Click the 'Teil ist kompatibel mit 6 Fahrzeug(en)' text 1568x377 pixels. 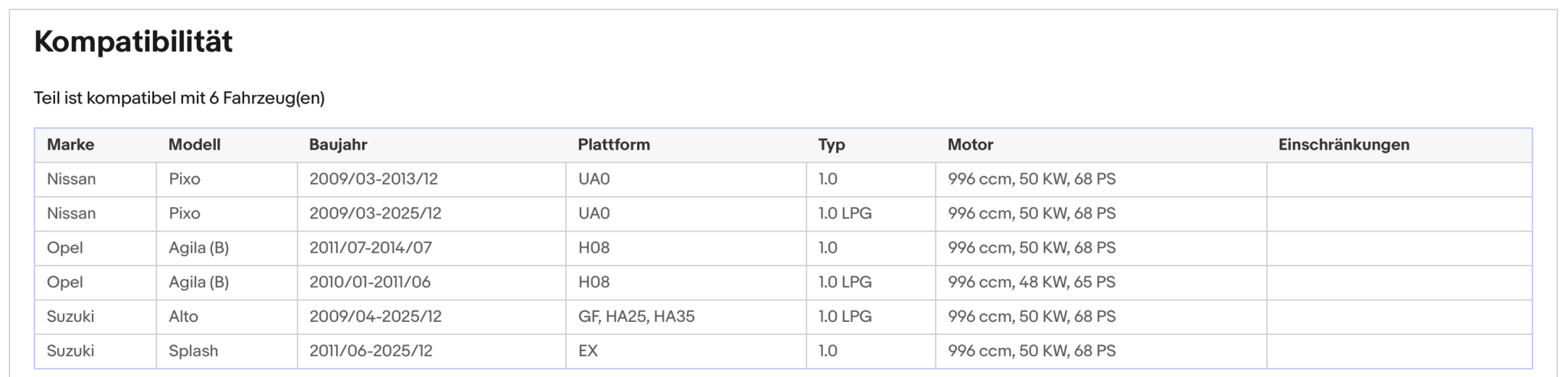(179, 98)
